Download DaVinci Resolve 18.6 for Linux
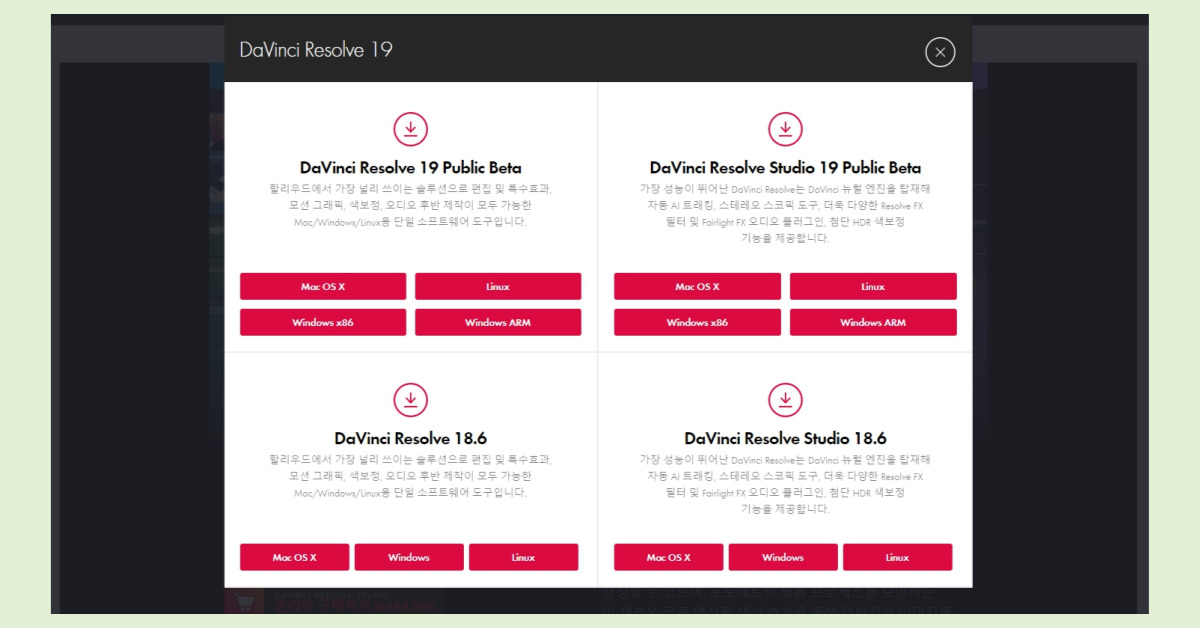Screen dimensions: 1200x628 click(523, 557)
